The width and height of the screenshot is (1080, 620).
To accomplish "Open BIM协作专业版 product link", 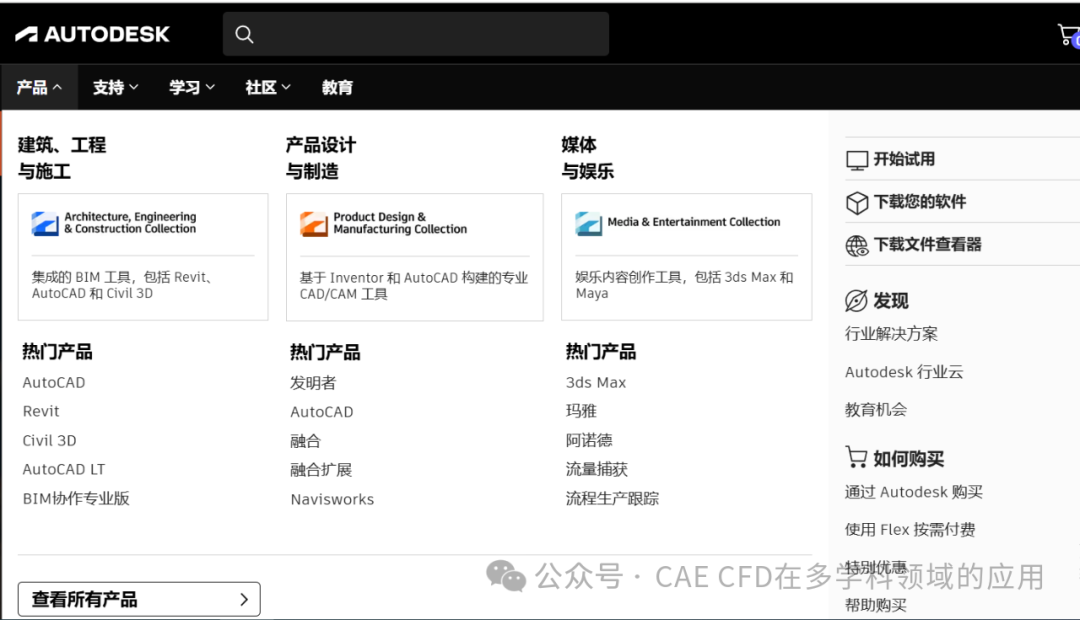I will pyautogui.click(x=76, y=498).
